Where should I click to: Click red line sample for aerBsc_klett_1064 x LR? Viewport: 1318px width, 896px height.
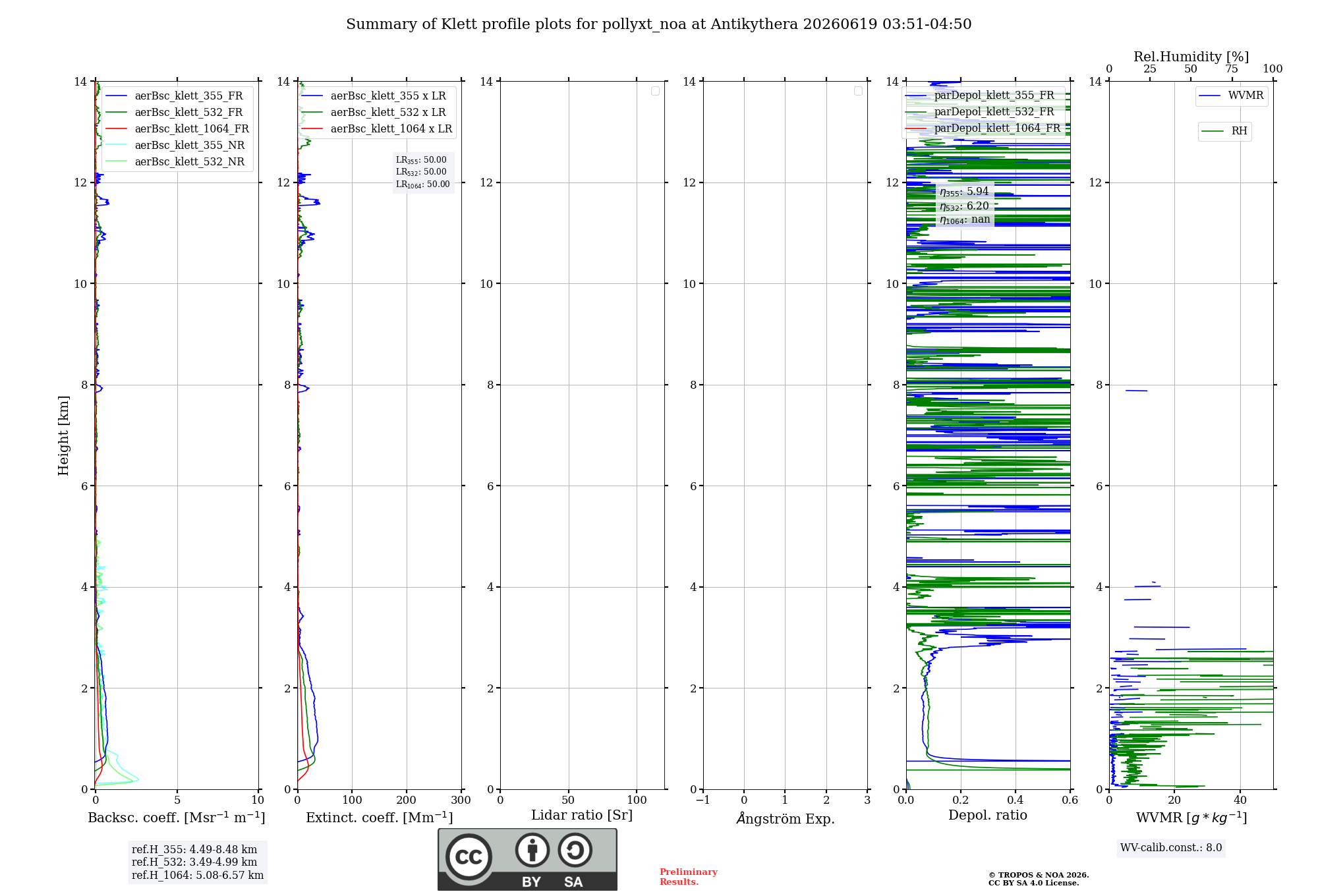click(x=312, y=129)
